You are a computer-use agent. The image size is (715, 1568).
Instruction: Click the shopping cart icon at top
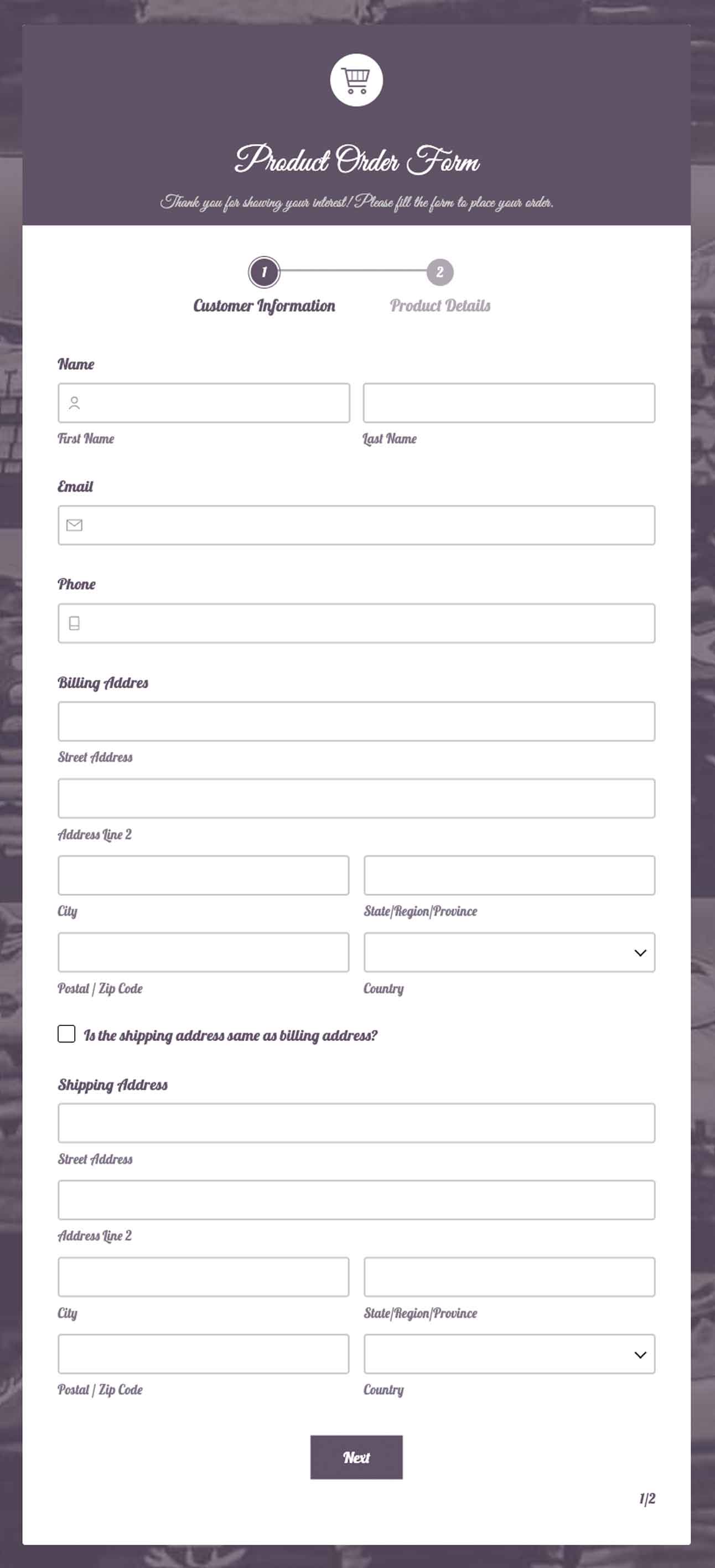[x=356, y=79]
